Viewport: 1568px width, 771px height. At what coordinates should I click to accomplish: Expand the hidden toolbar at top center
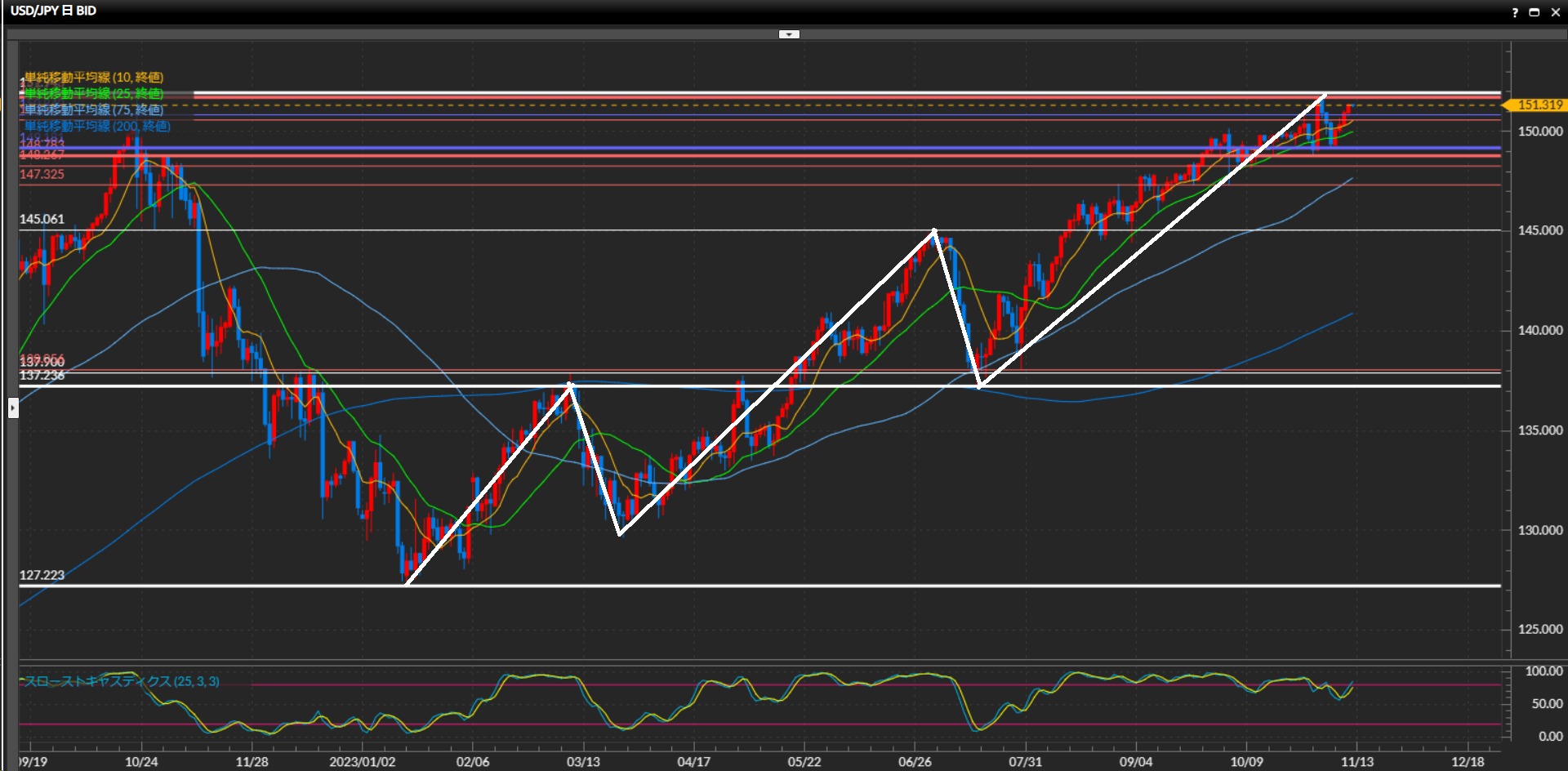(789, 34)
